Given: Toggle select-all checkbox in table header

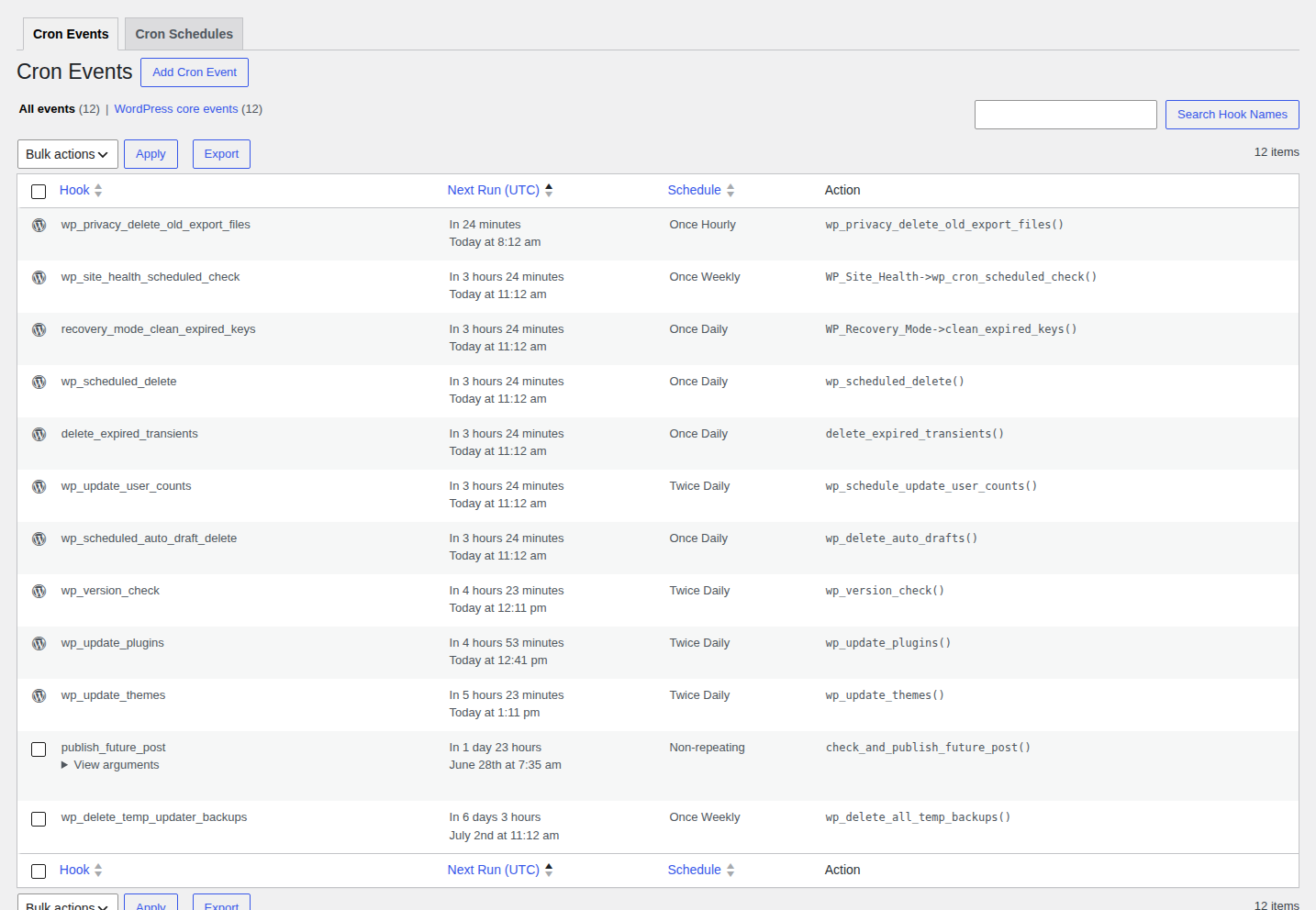Looking at the screenshot, I should (39, 191).
